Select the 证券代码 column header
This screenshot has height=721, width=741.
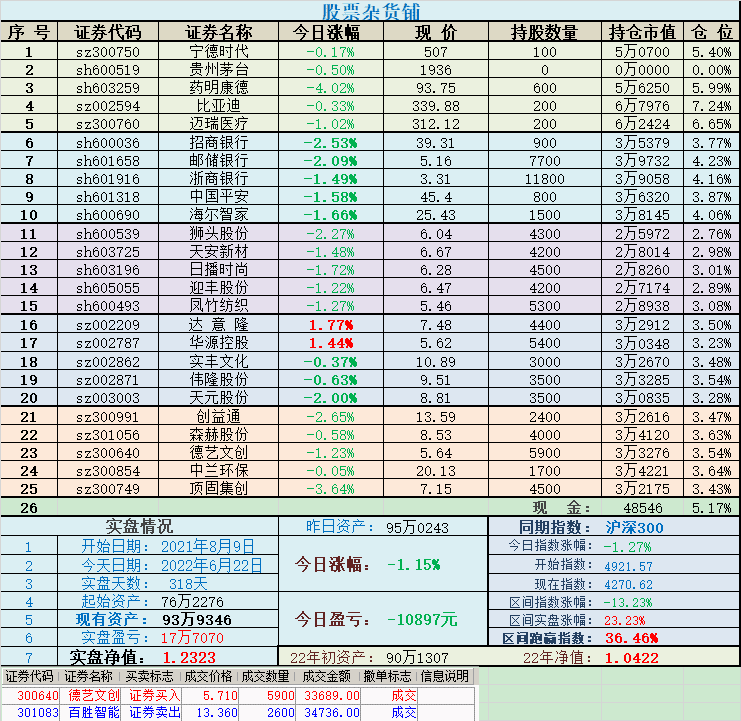(108, 32)
